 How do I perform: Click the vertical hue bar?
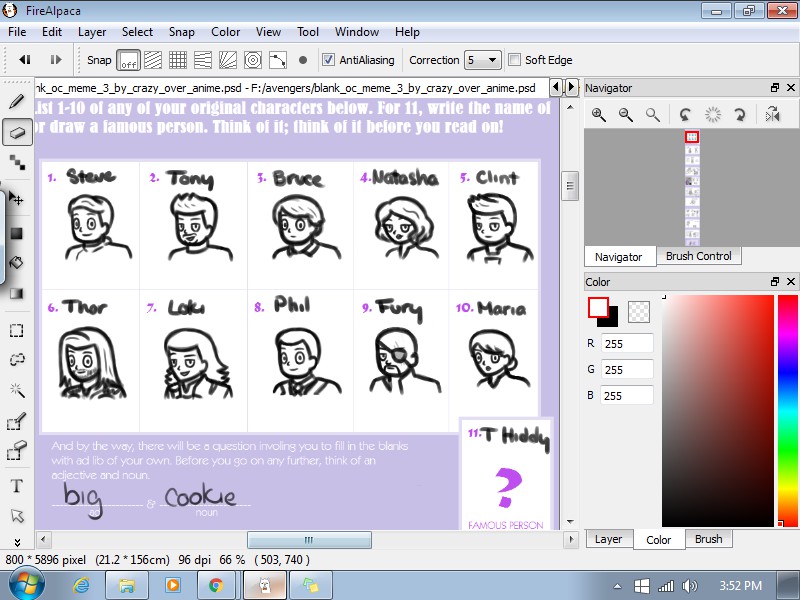(x=788, y=410)
